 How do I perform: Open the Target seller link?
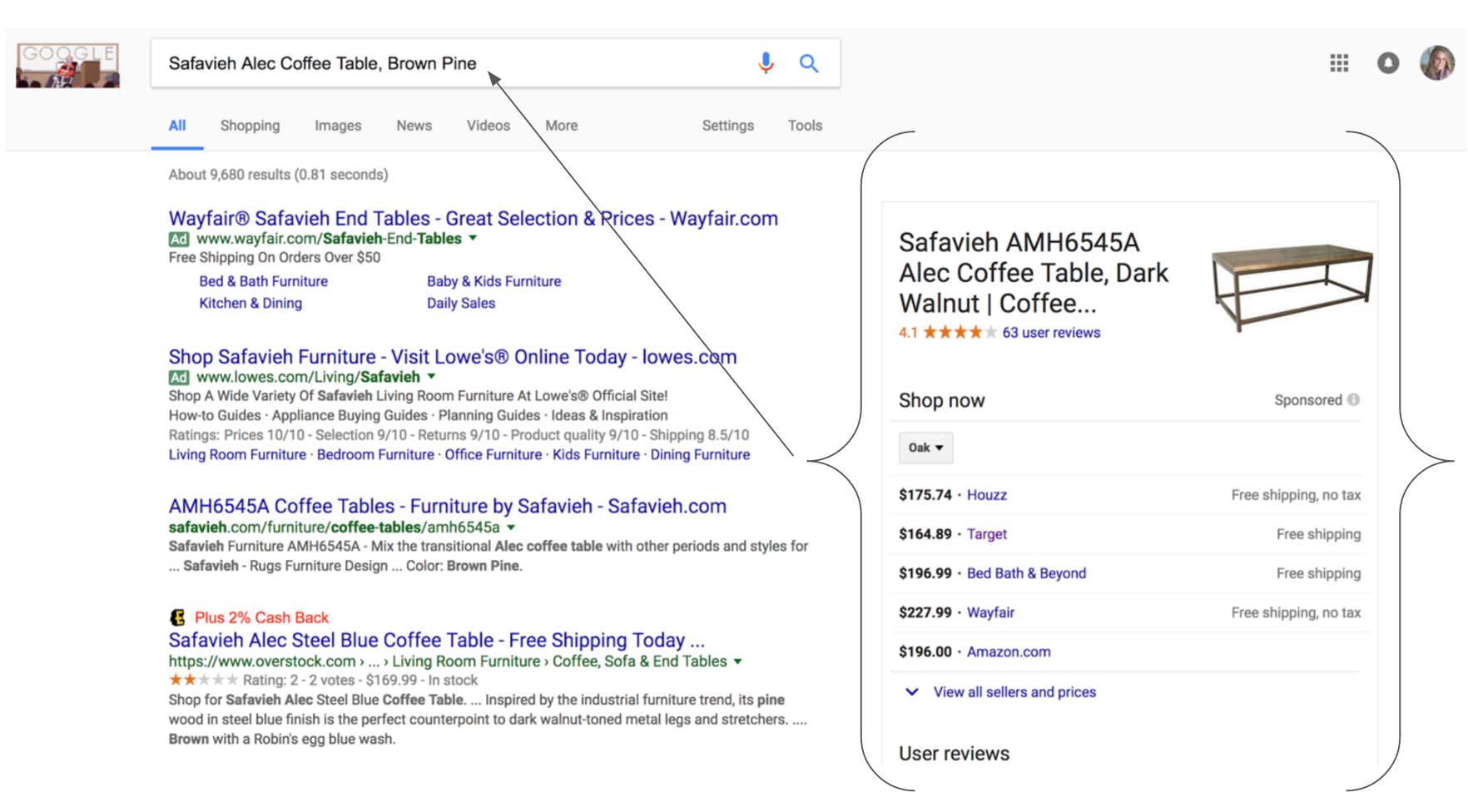[986, 534]
